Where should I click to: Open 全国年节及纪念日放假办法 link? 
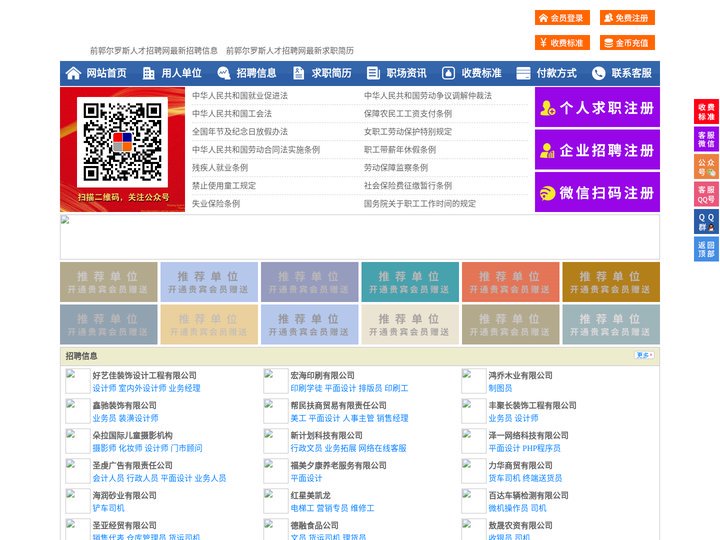(x=240, y=132)
